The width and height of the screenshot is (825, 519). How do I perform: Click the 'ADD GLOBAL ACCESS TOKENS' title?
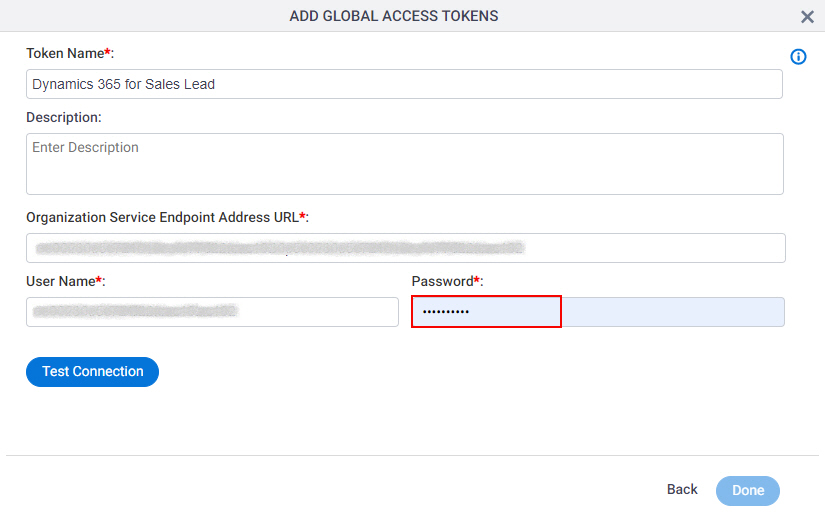pyautogui.click(x=394, y=16)
